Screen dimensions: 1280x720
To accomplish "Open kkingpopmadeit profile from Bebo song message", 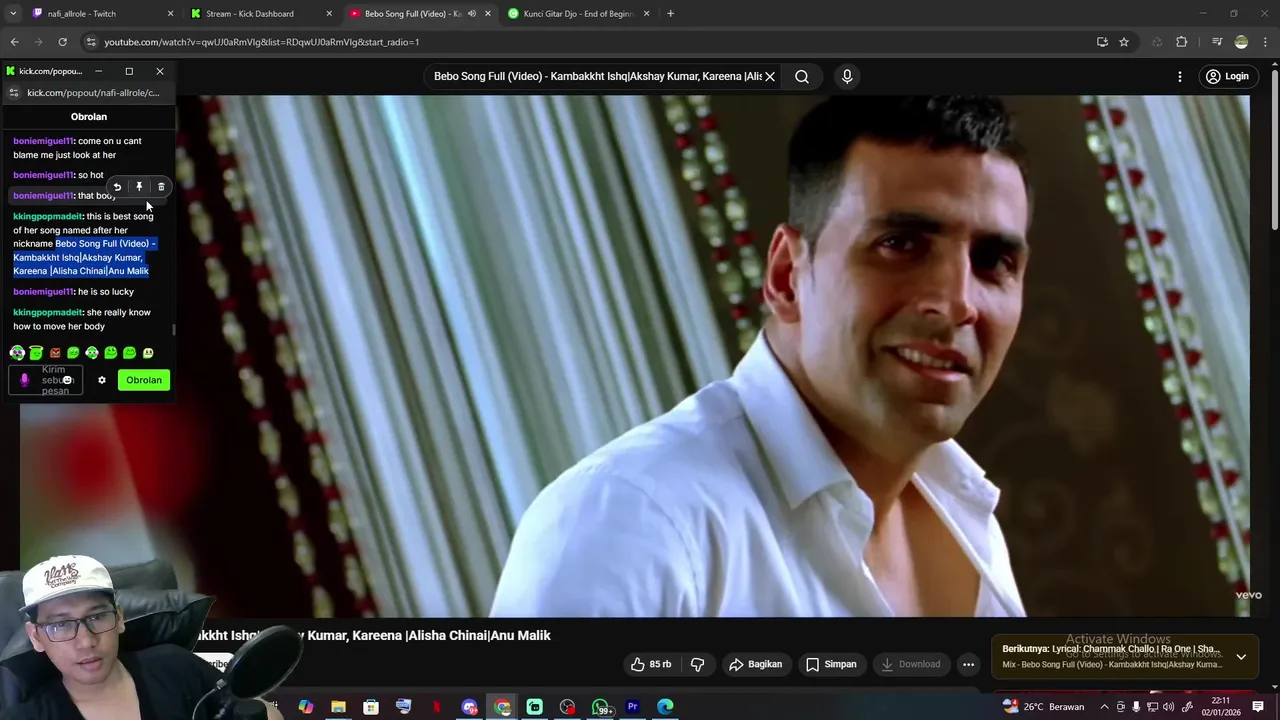I will (x=48, y=216).
